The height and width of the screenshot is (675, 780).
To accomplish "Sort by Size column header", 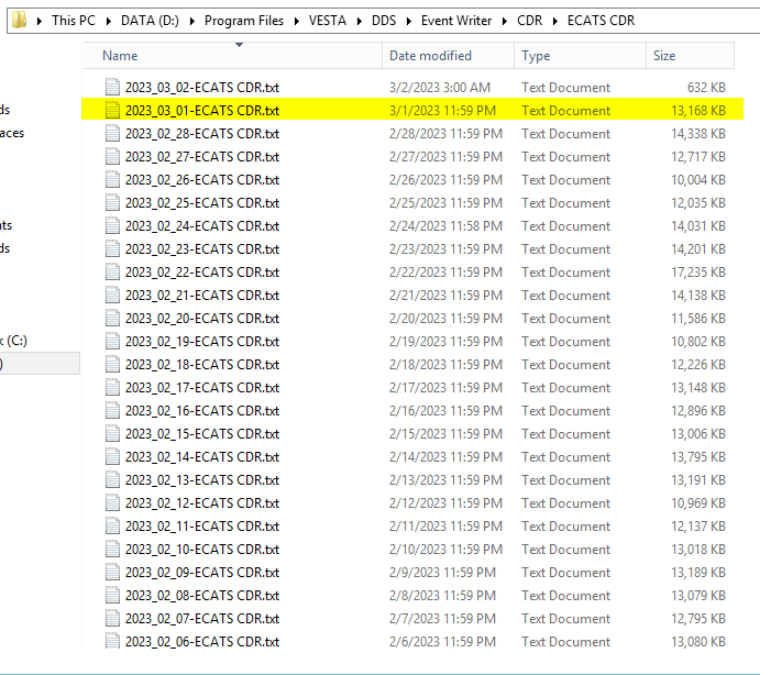I will pos(690,56).
